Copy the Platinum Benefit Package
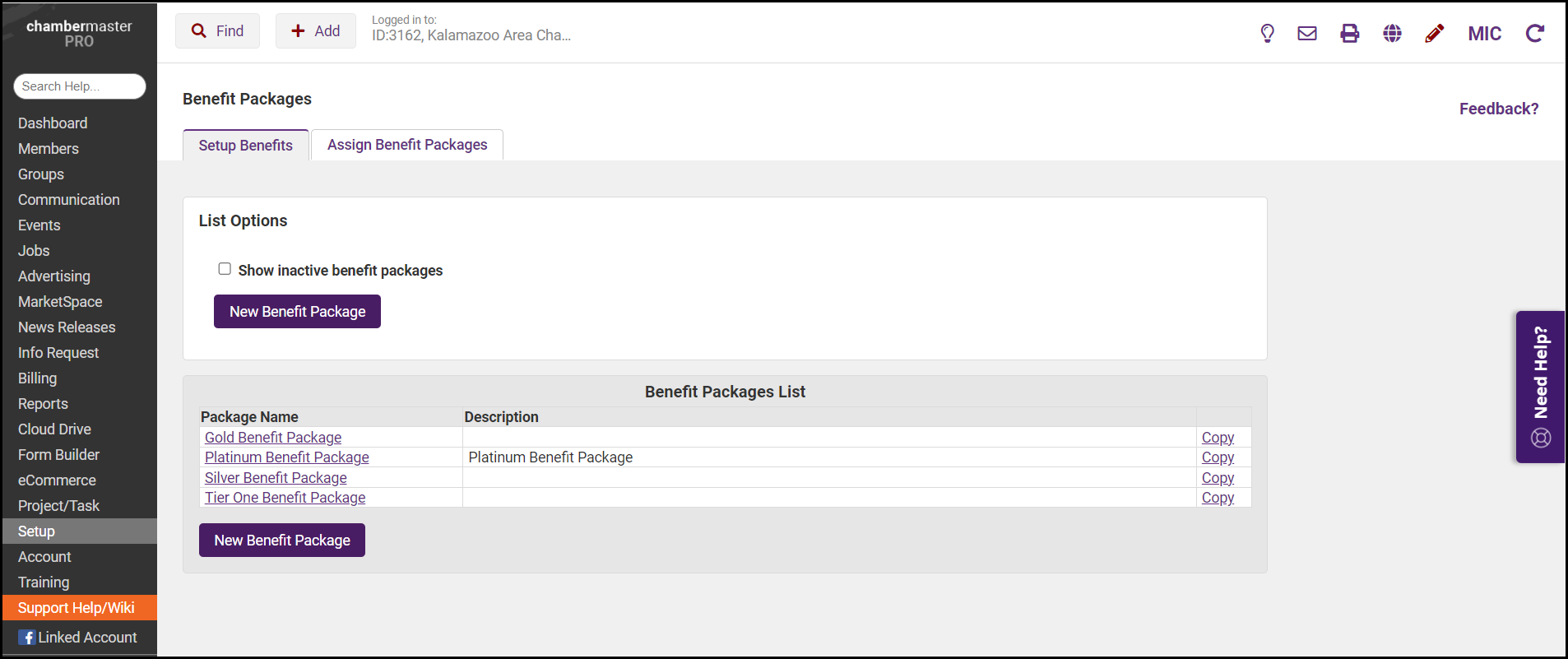Viewport: 1568px width, 659px height. 1218,457
